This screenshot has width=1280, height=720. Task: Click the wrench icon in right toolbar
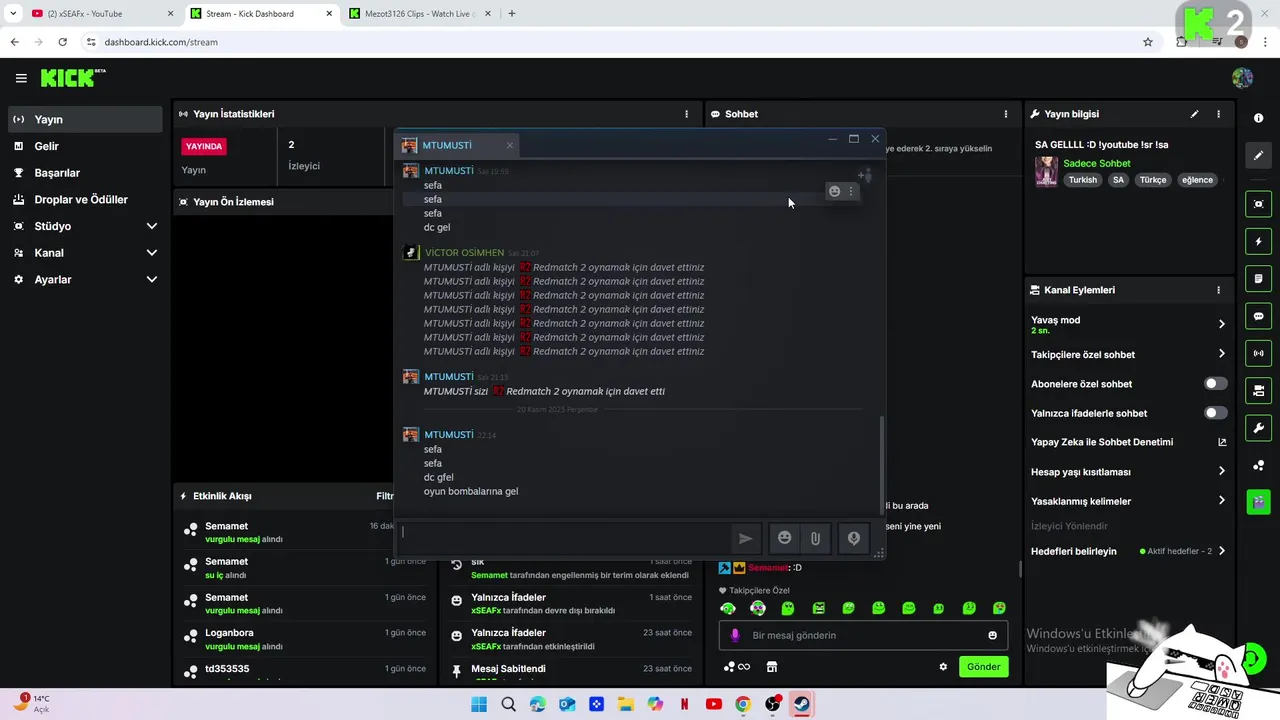(1258, 428)
